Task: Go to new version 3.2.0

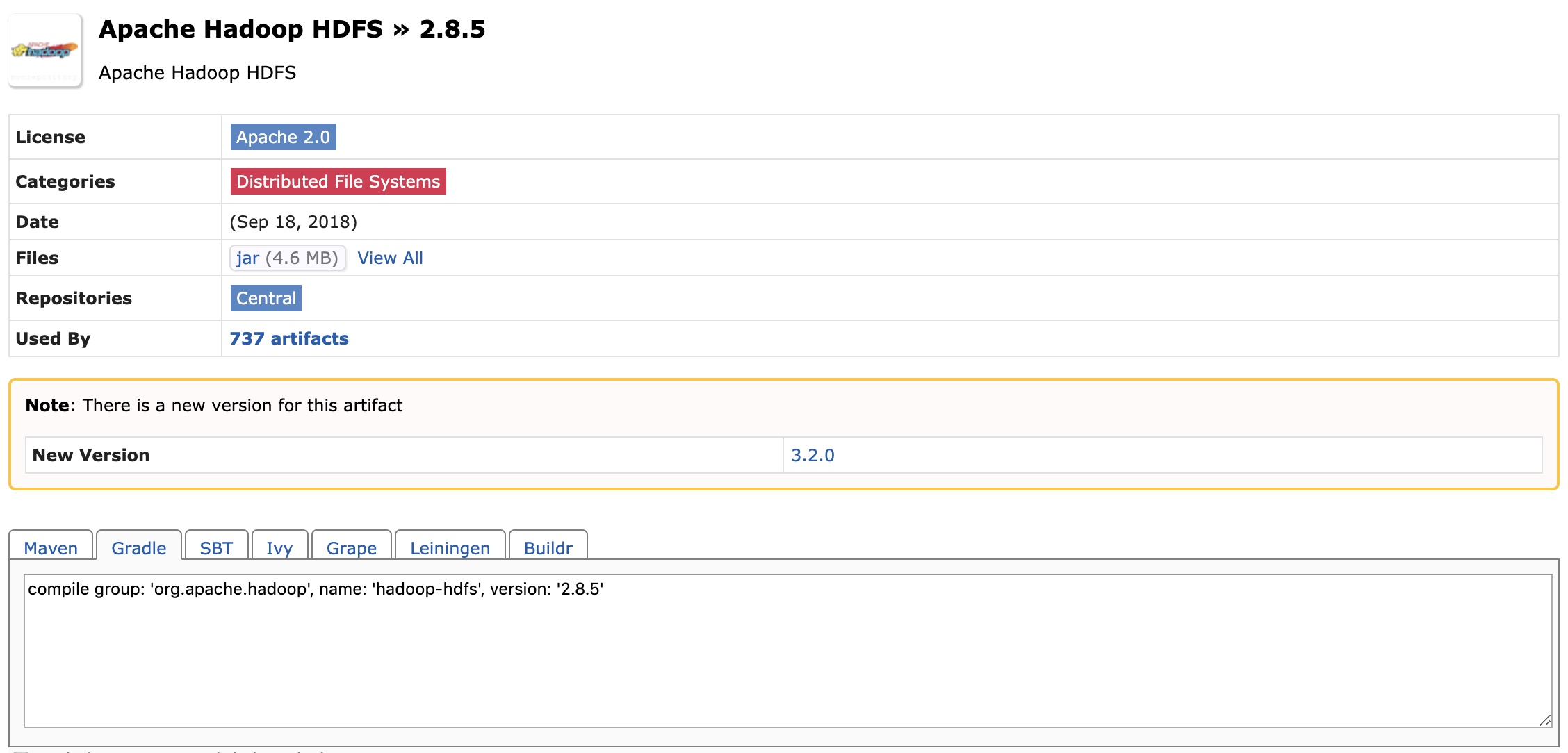Action: point(812,455)
